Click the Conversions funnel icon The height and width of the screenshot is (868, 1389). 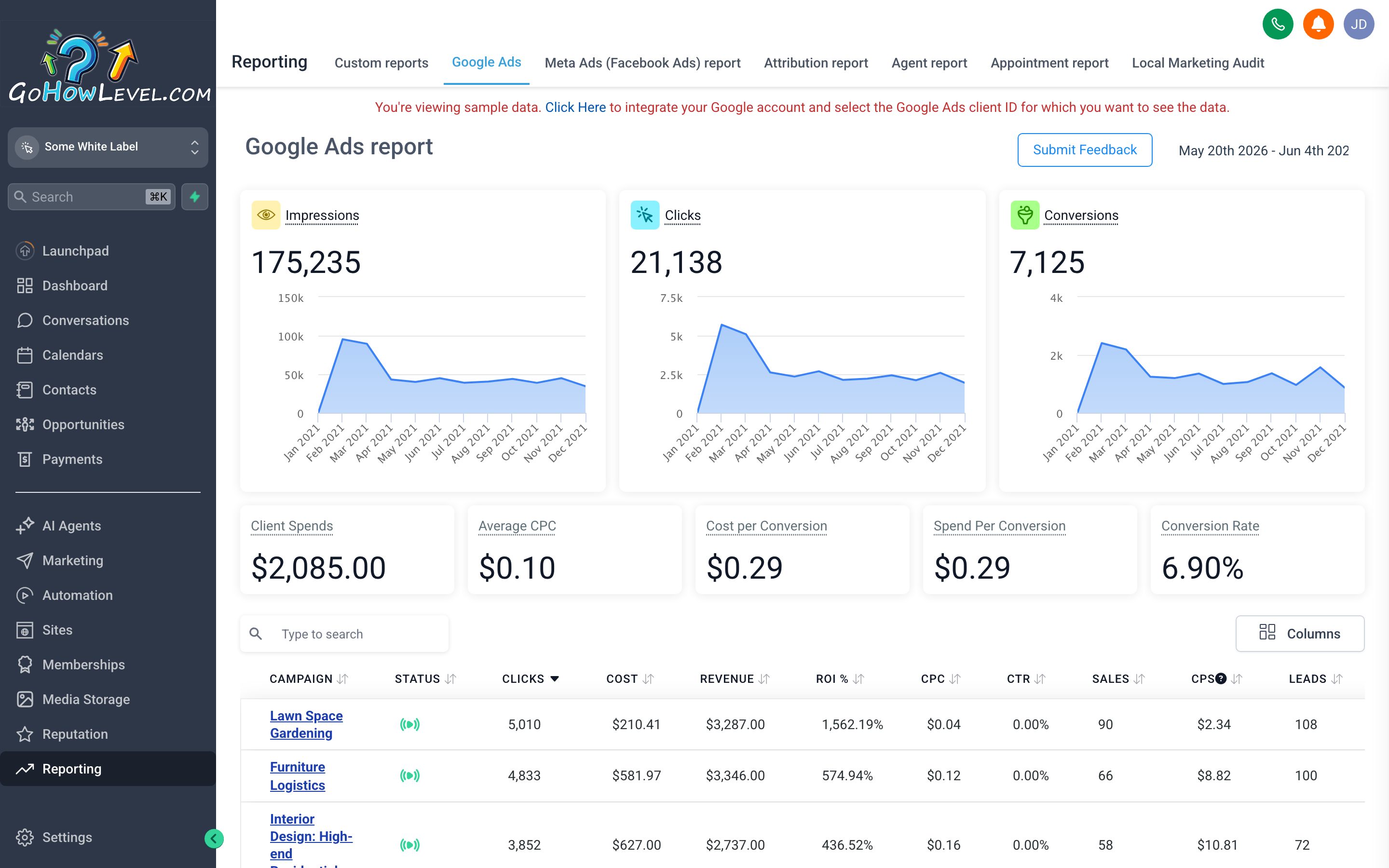(x=1024, y=215)
